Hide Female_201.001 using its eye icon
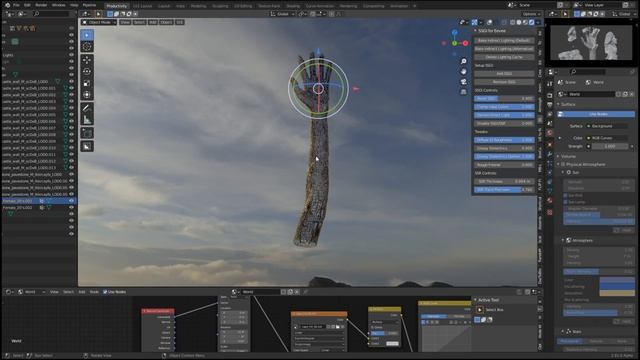The width and height of the screenshot is (640, 360). [x=71, y=201]
